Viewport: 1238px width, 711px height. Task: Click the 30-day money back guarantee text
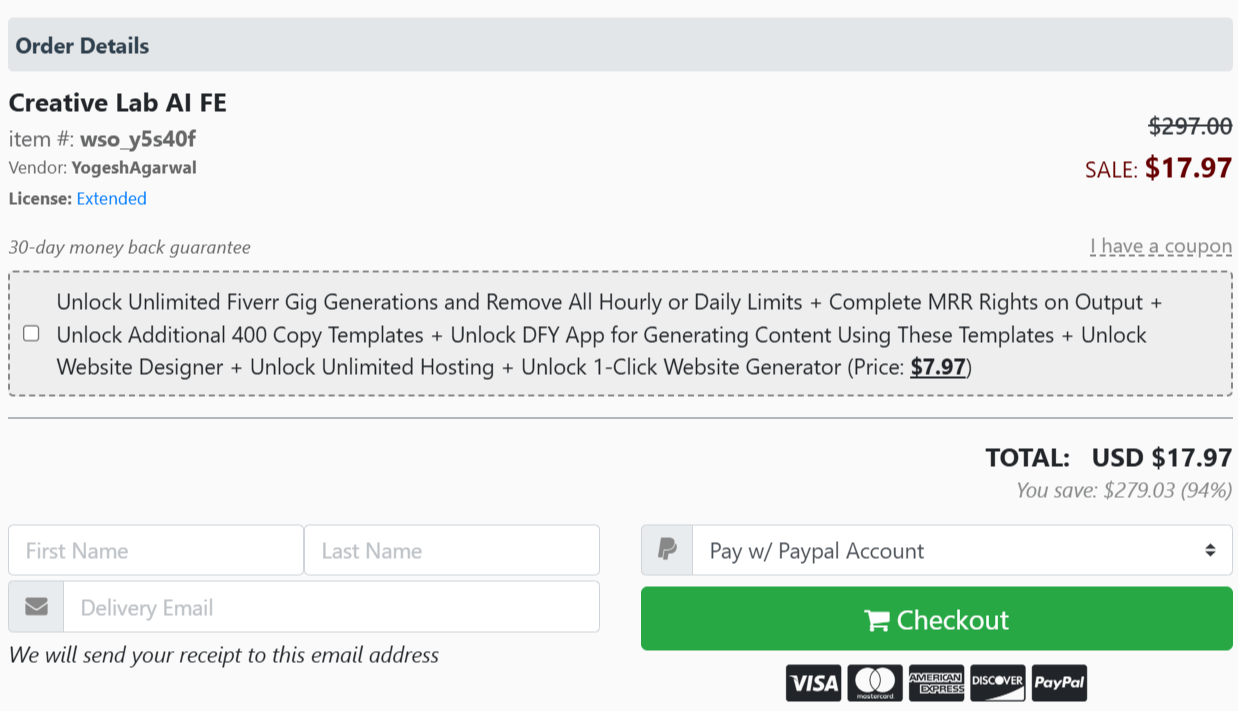(130, 247)
